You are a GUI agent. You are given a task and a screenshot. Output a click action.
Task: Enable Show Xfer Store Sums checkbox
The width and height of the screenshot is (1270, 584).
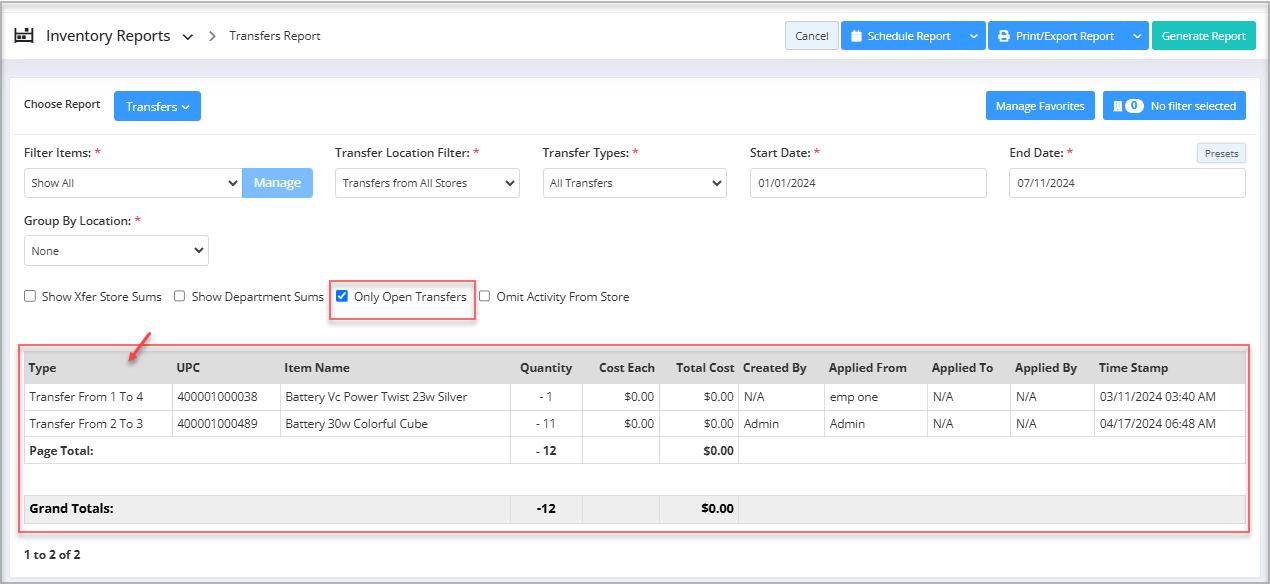pyautogui.click(x=30, y=297)
